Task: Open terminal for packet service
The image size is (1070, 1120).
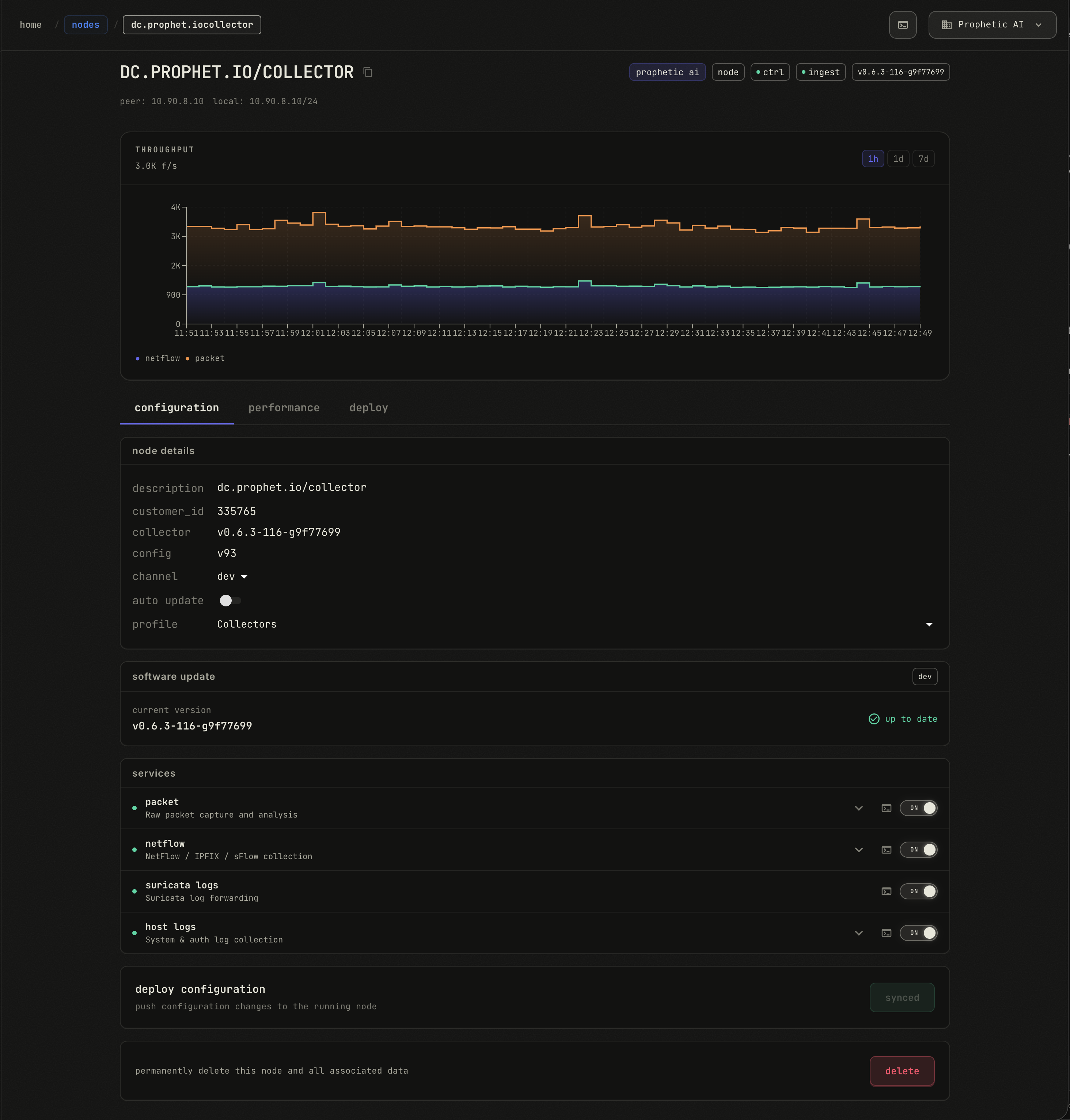Action: coord(886,808)
